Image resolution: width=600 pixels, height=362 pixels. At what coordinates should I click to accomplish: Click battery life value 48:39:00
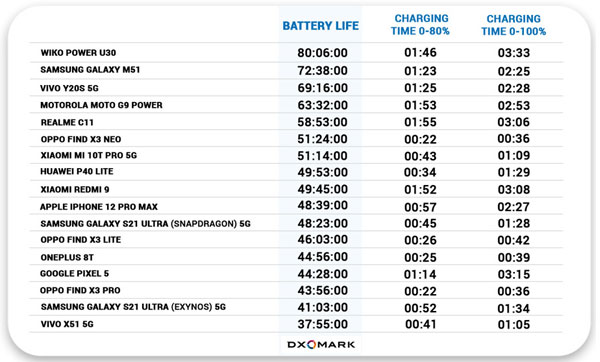pos(323,205)
